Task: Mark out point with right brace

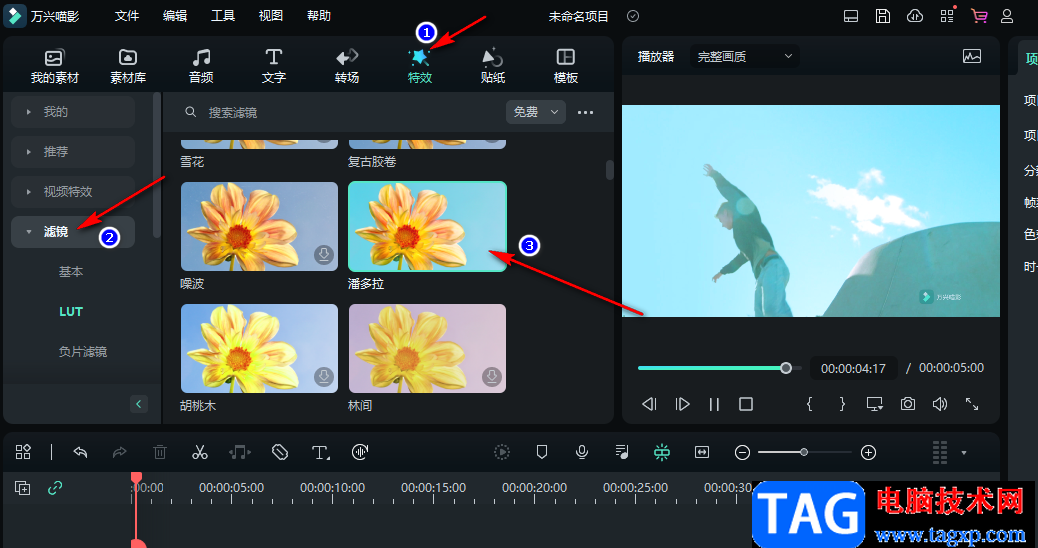Action: (842, 404)
